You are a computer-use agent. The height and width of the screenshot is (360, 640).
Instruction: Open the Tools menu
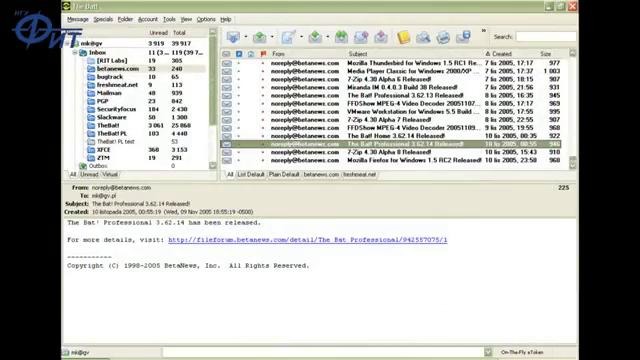[169, 20]
